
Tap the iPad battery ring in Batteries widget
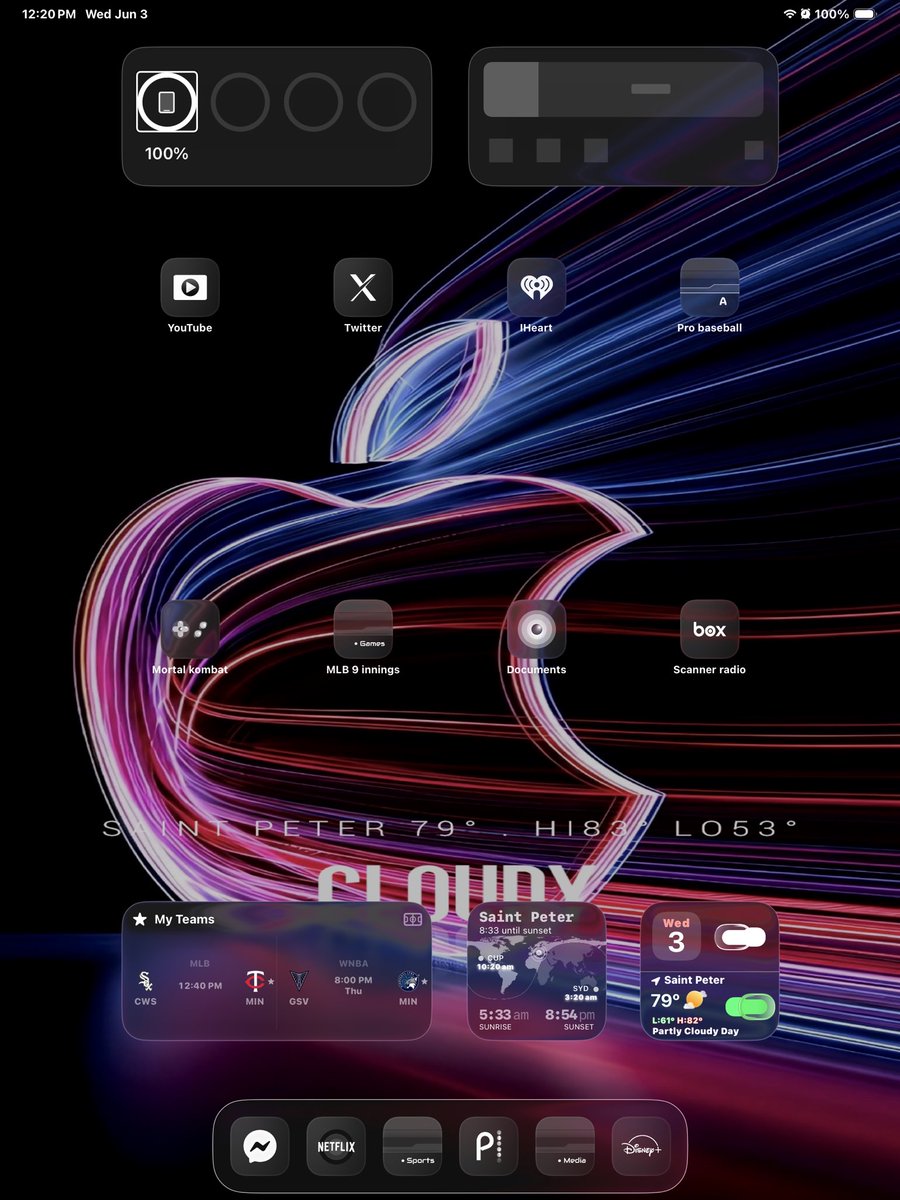tap(167, 102)
